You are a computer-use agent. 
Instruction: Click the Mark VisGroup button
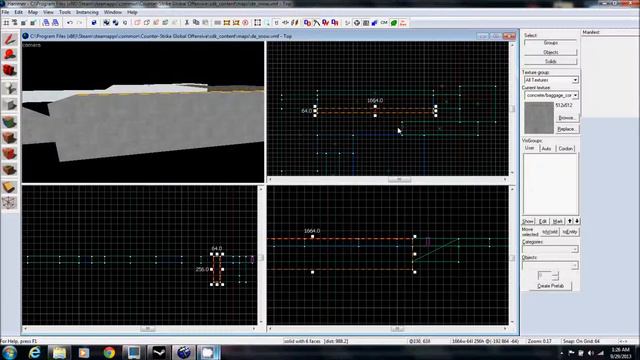click(x=558, y=221)
